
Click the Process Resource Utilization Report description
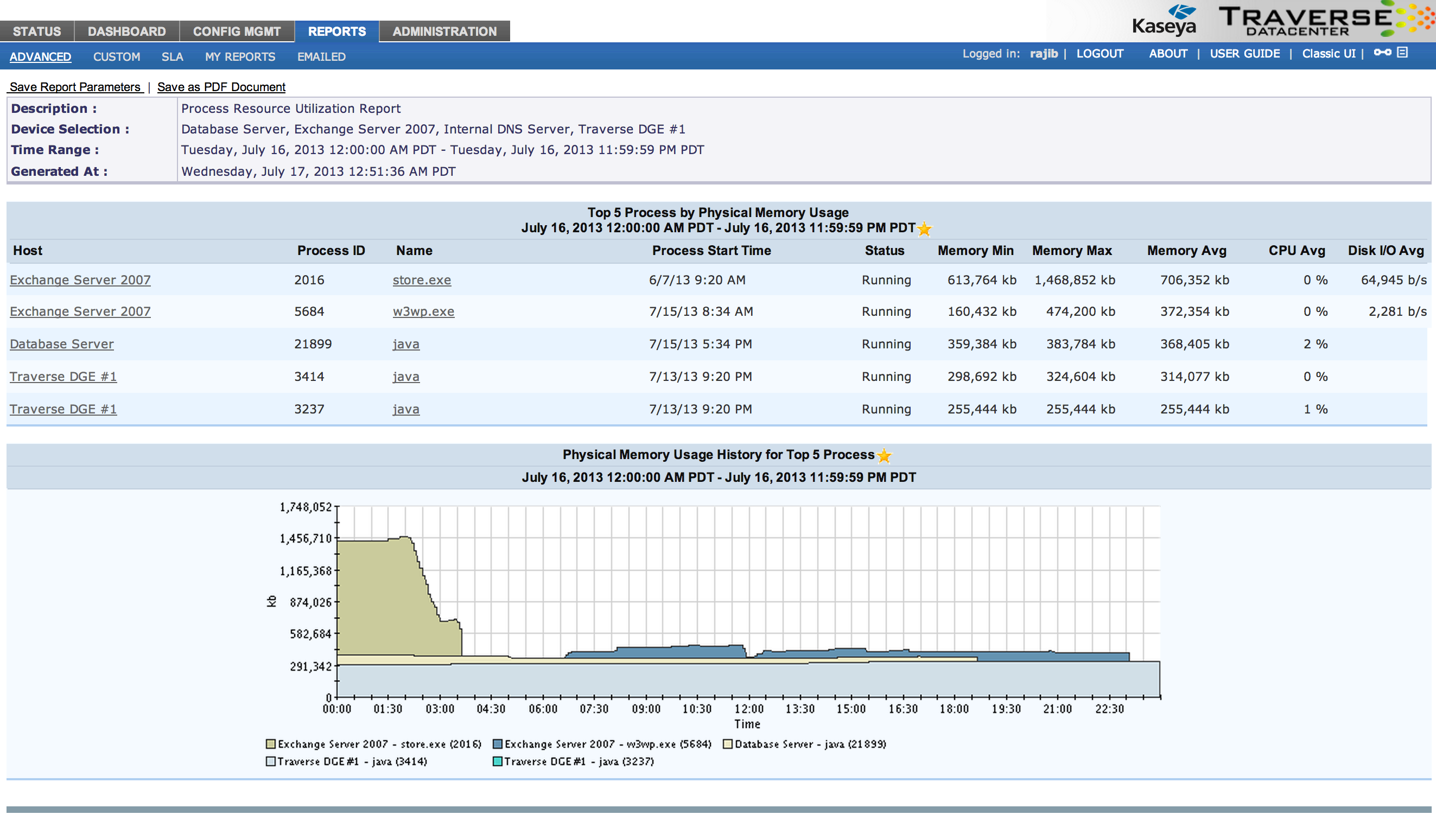coord(291,109)
